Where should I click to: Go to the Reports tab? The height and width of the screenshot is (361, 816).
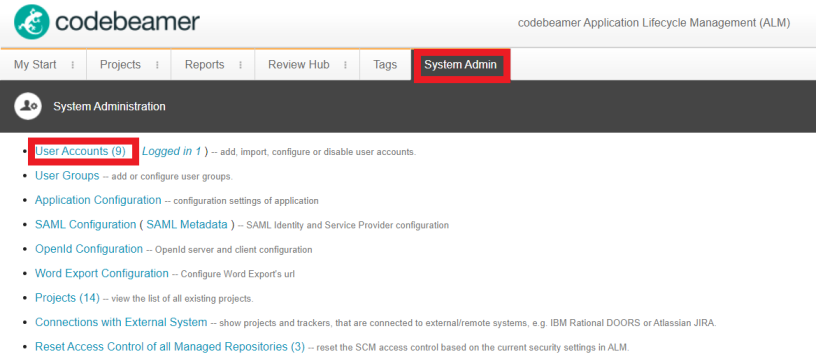pyautogui.click(x=205, y=65)
